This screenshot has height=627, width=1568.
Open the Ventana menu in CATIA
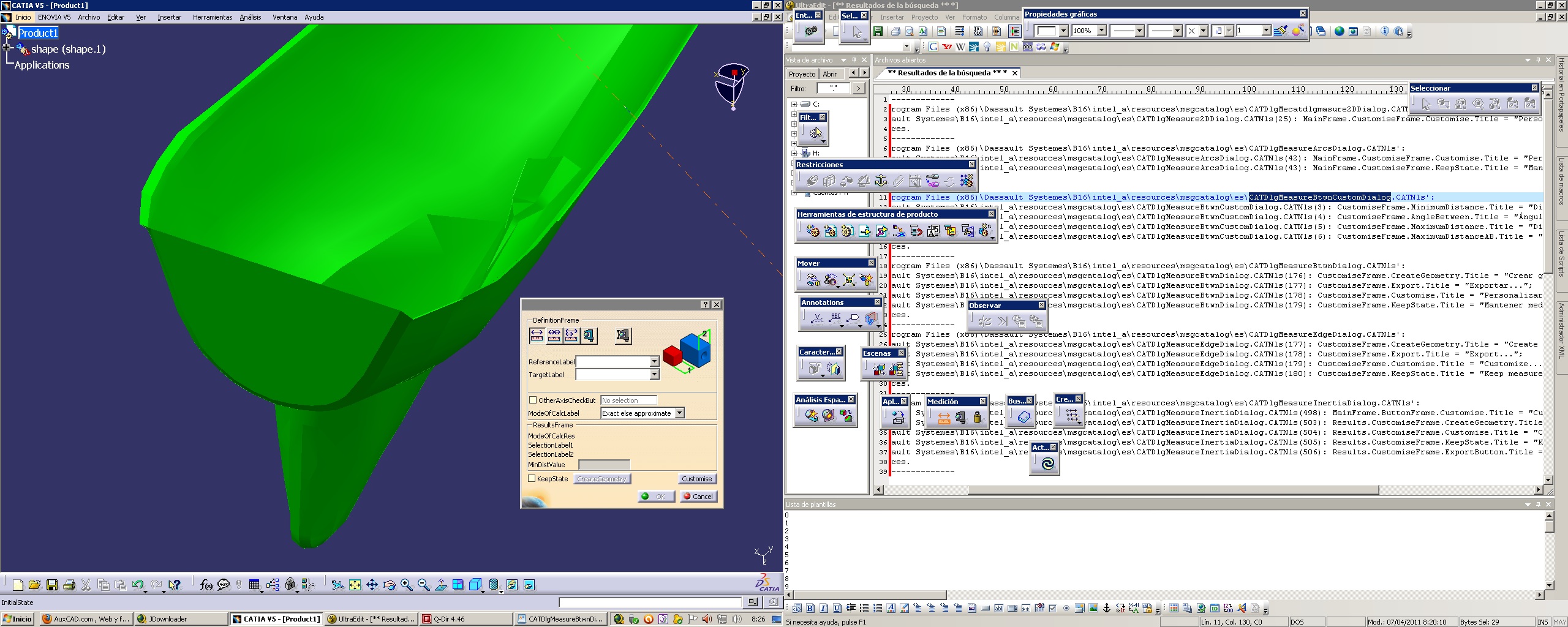click(x=285, y=17)
